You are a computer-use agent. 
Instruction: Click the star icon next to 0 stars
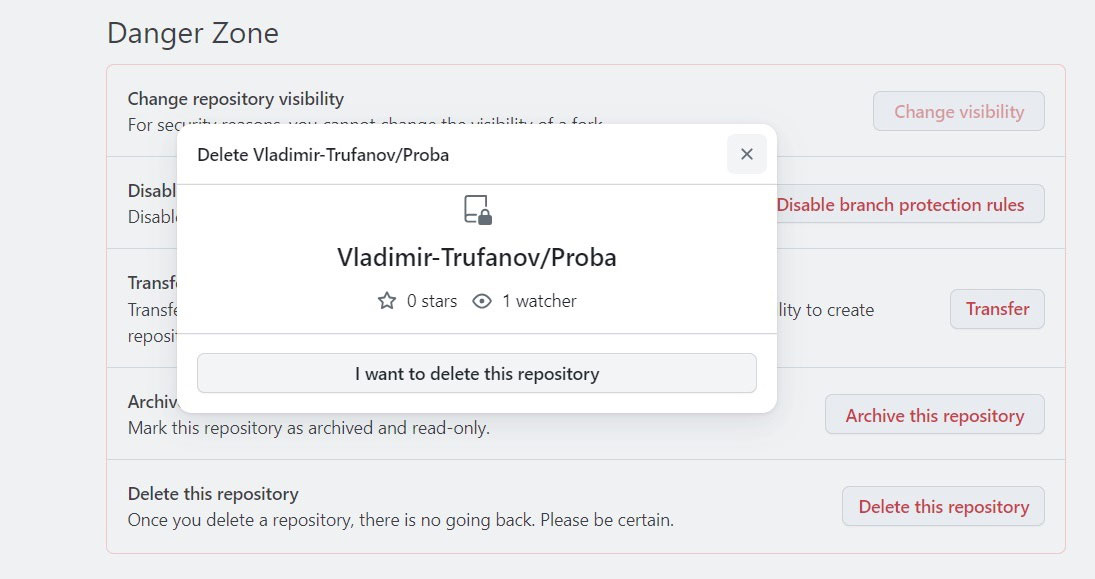point(386,300)
